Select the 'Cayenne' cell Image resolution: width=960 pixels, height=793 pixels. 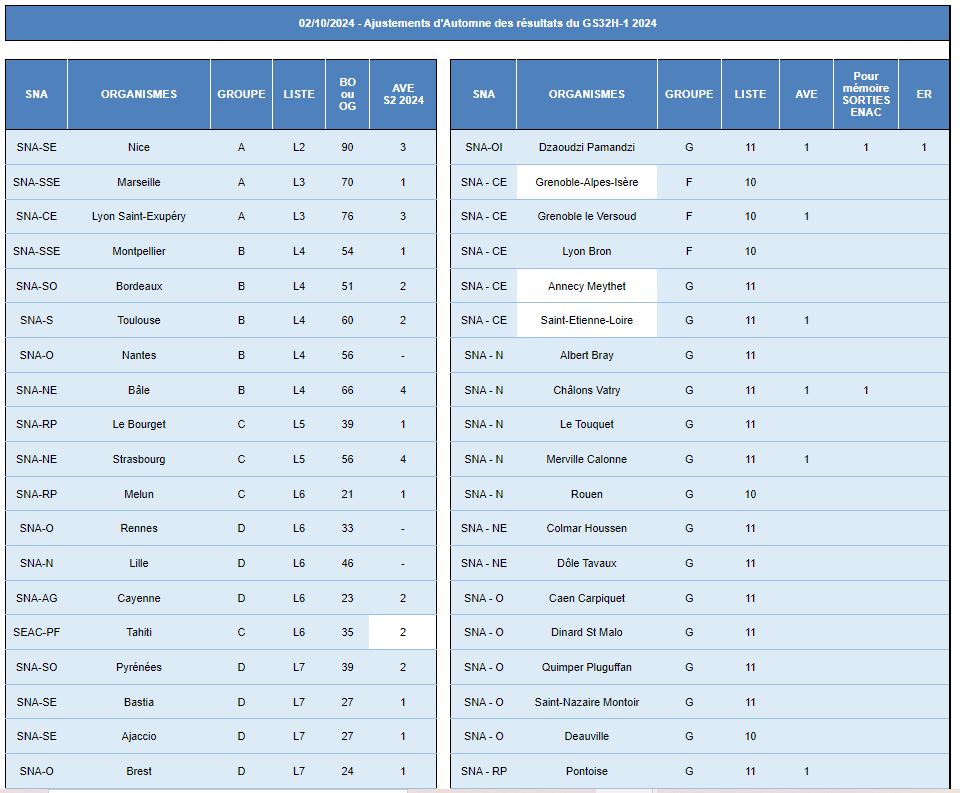click(139, 598)
